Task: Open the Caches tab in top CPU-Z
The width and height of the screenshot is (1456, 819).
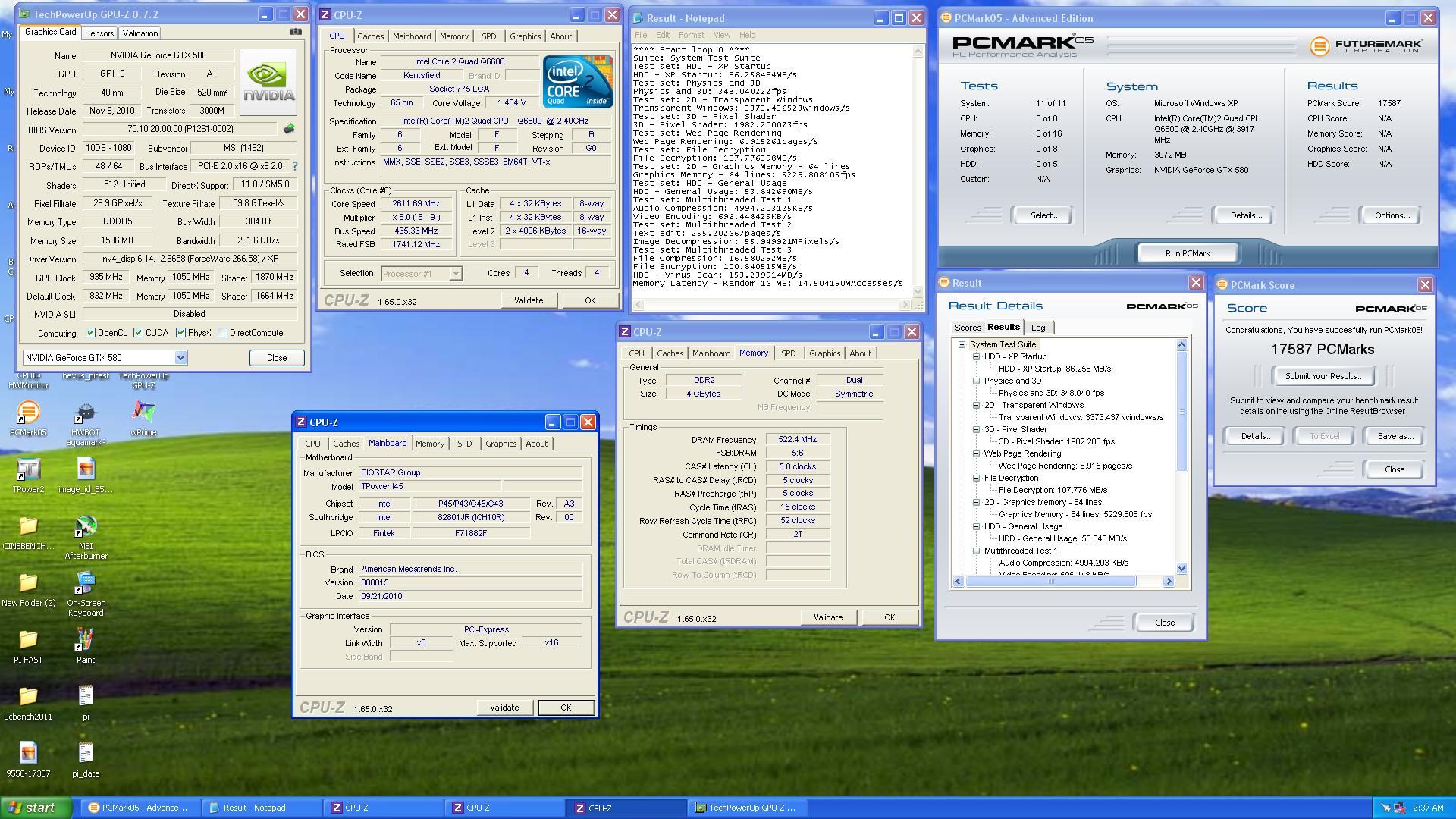Action: (x=370, y=36)
